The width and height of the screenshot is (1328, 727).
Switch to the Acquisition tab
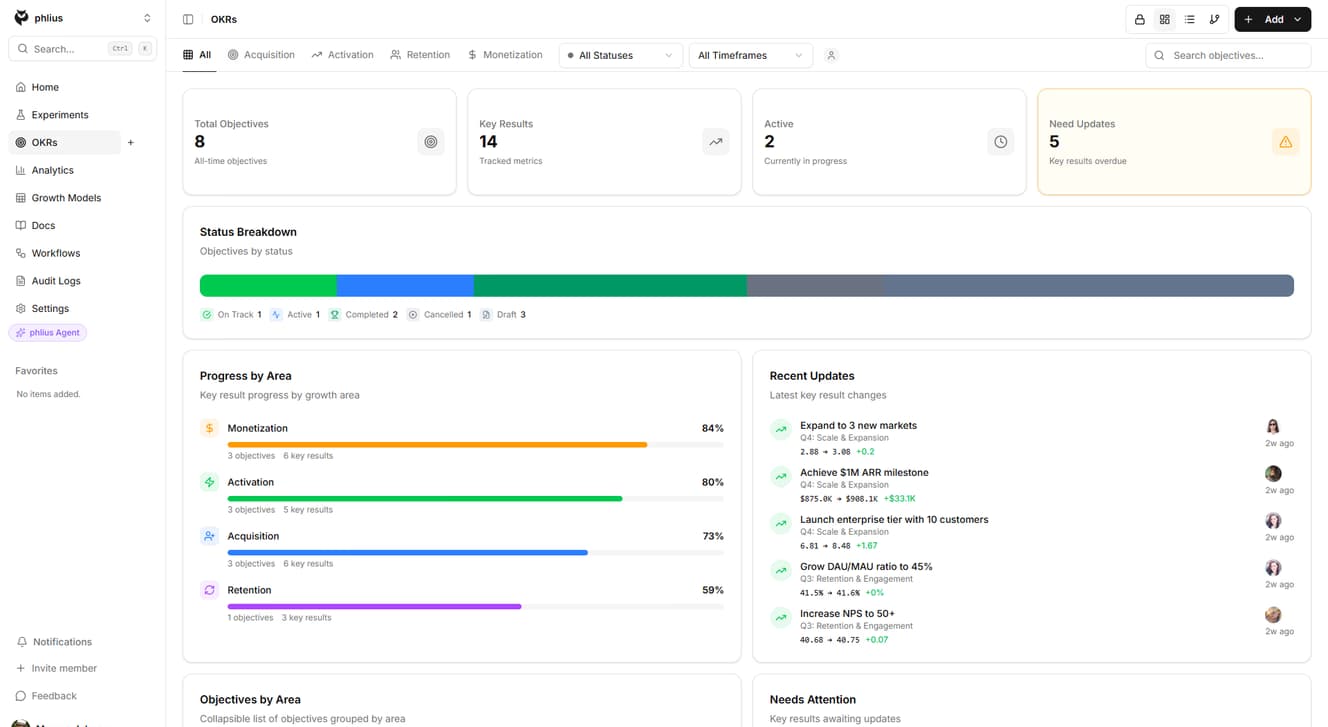261,55
